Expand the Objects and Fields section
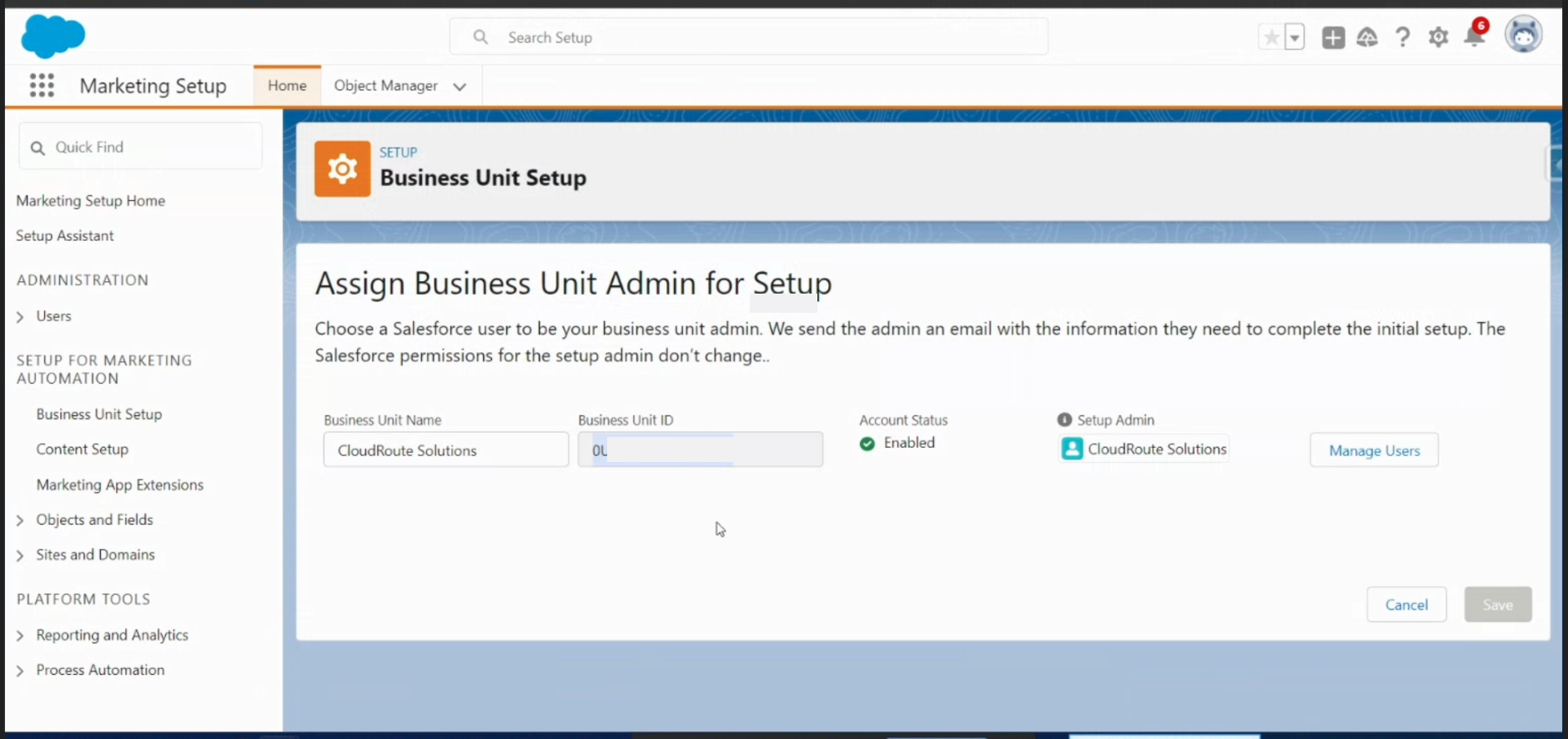The height and width of the screenshot is (739, 1568). click(x=20, y=520)
